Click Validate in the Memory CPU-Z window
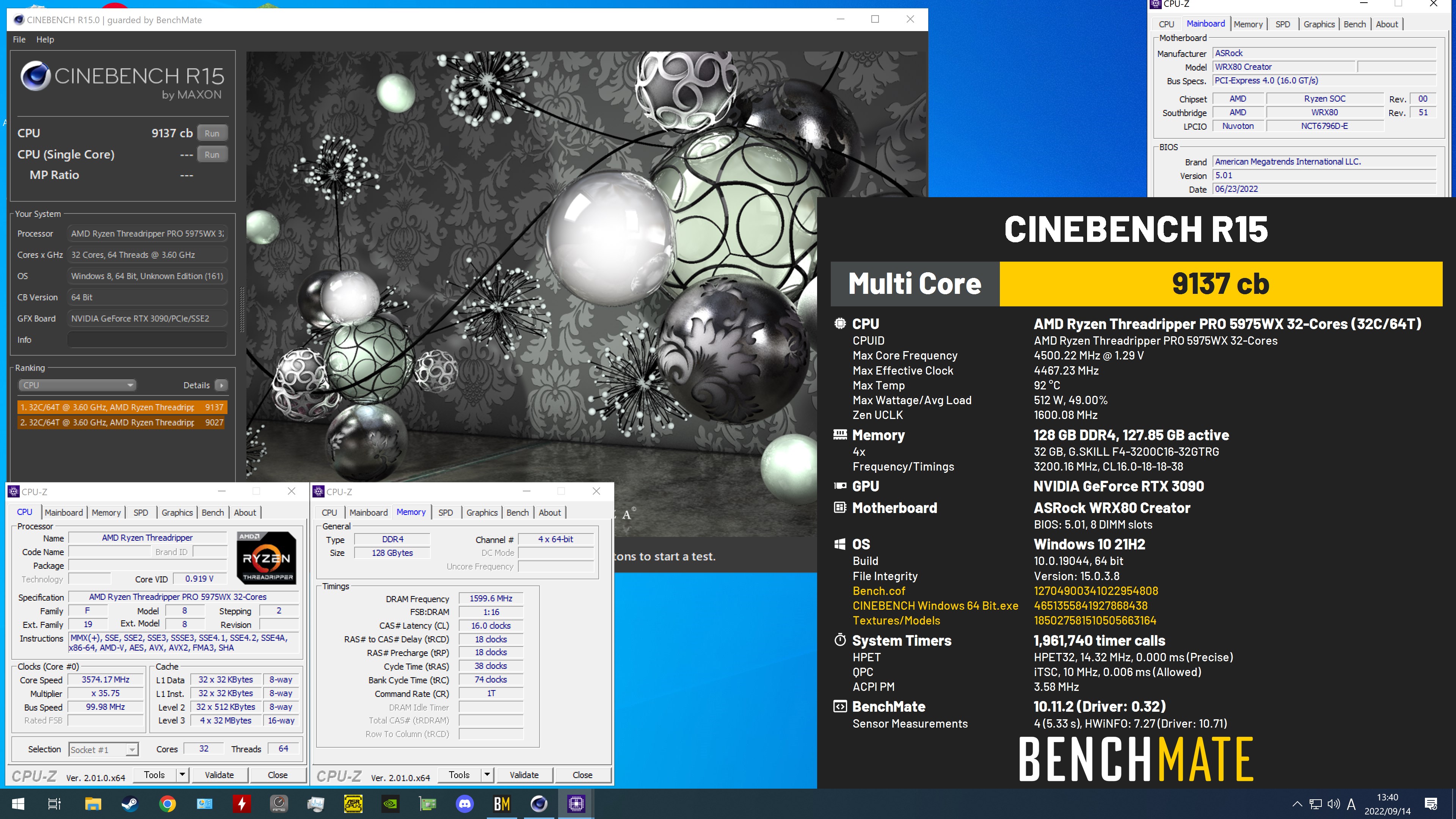This screenshot has height=819, width=1456. (x=524, y=775)
